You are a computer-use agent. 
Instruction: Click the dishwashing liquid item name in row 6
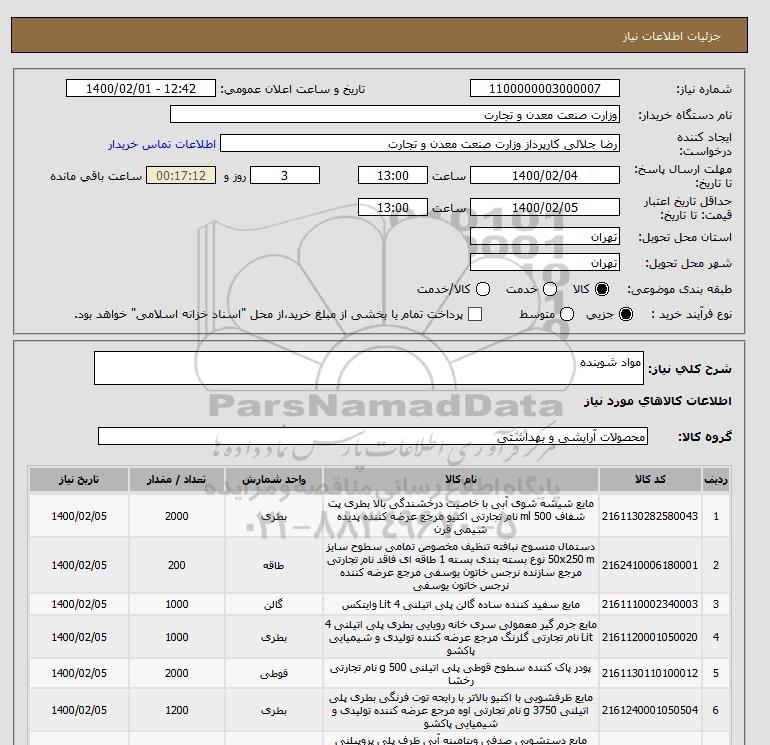pos(461,711)
